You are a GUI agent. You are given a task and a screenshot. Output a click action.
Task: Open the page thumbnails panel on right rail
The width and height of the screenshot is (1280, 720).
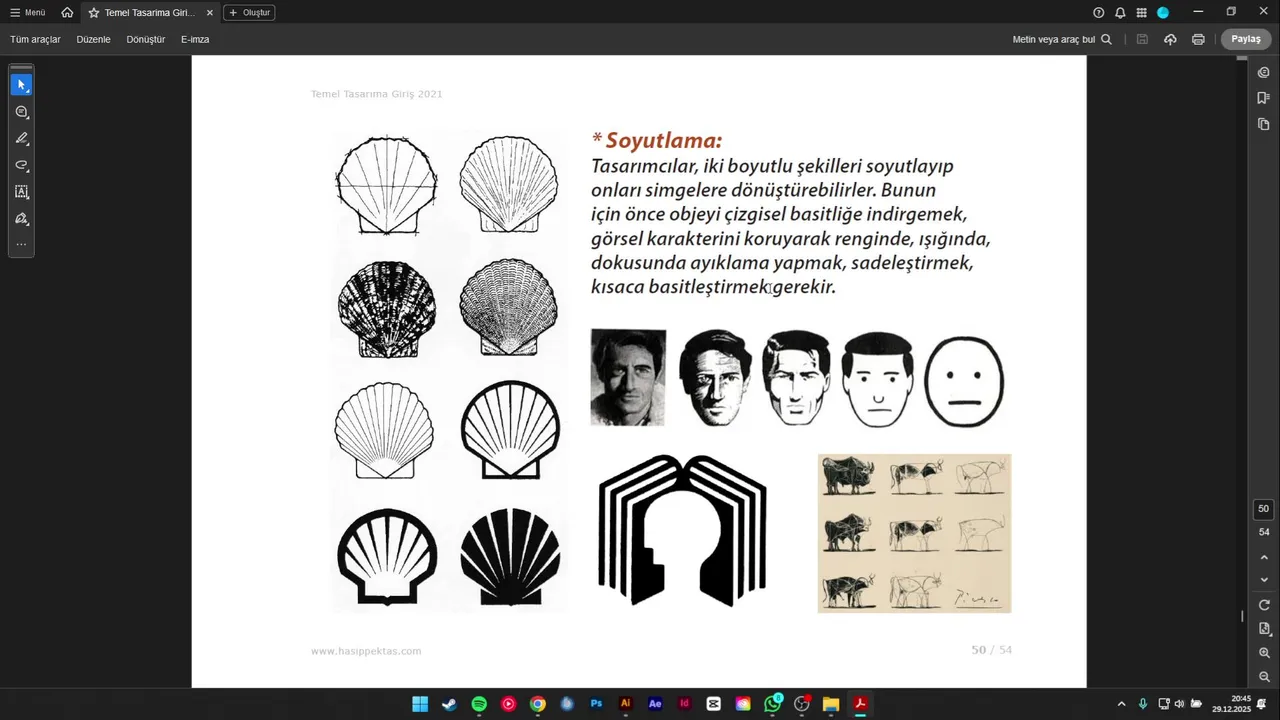[1264, 124]
